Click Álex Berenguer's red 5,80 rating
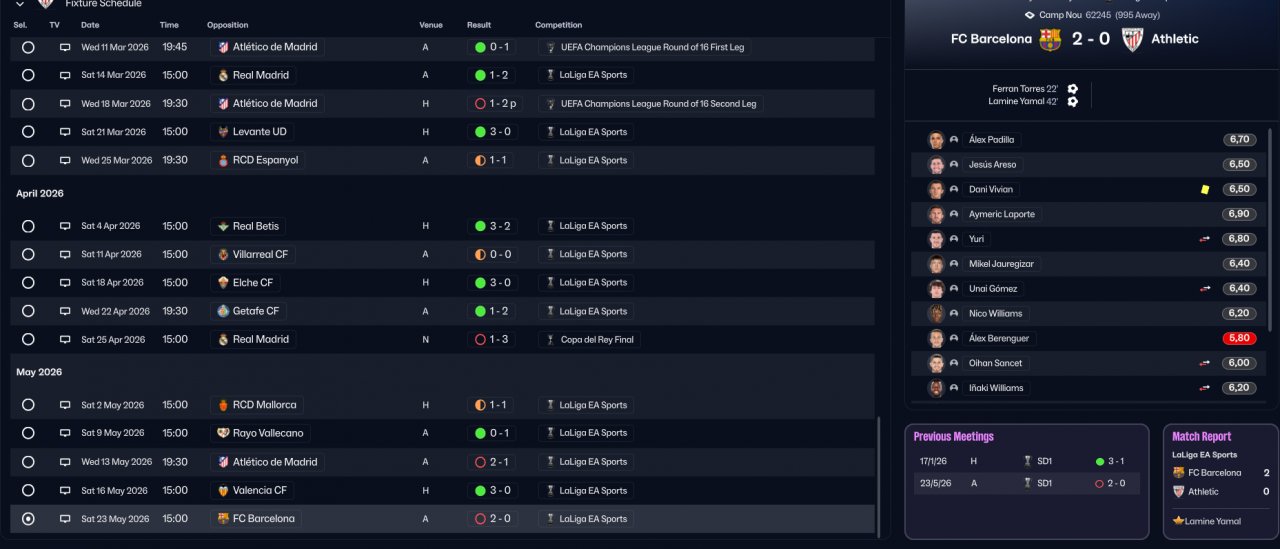Viewport: 1280px width, 549px height. coord(1239,339)
